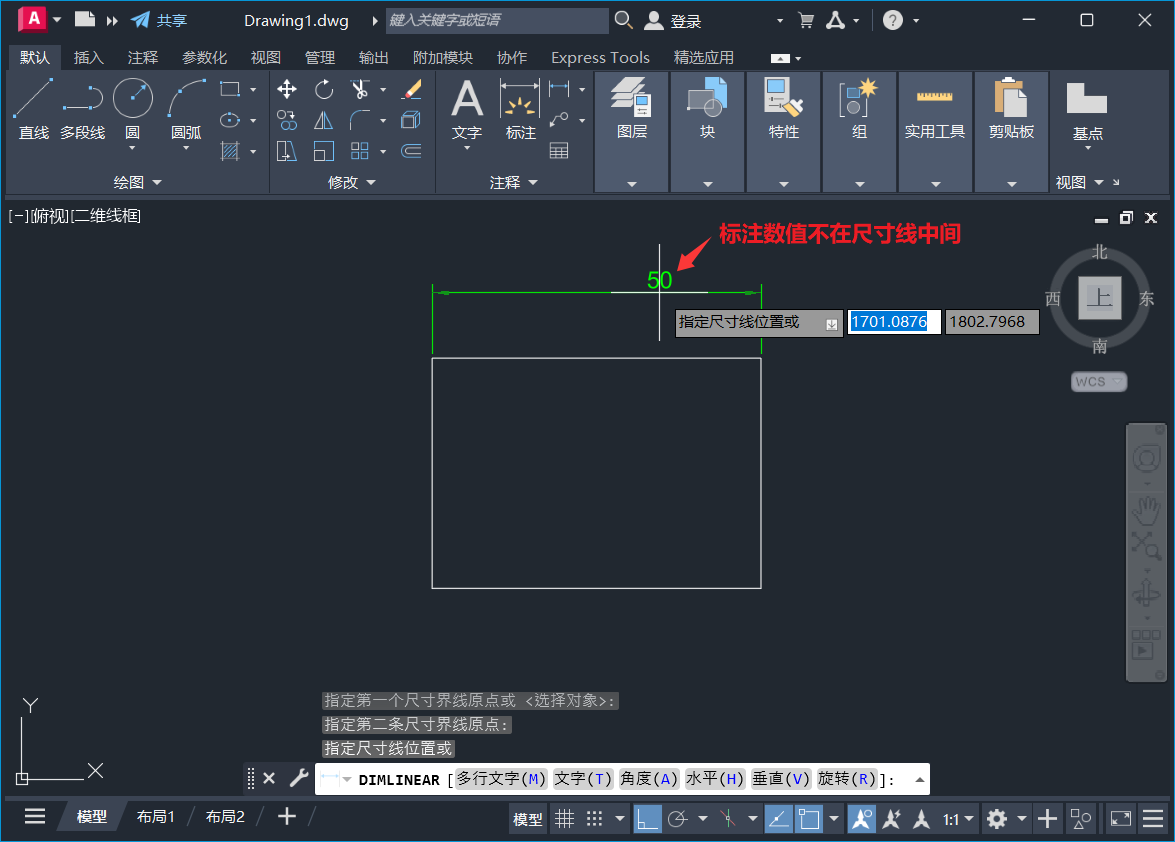Switch to the 布局1 layout tab

(156, 816)
